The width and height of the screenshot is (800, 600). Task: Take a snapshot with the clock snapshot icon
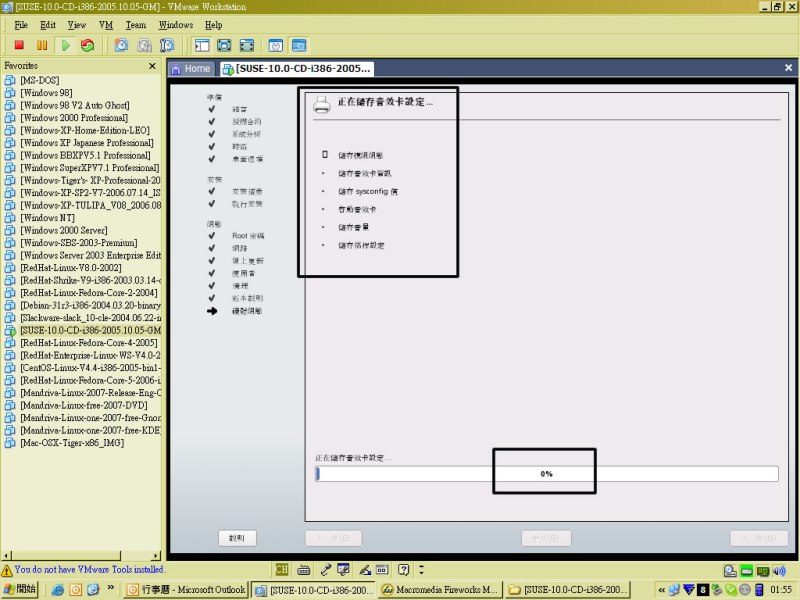point(121,45)
